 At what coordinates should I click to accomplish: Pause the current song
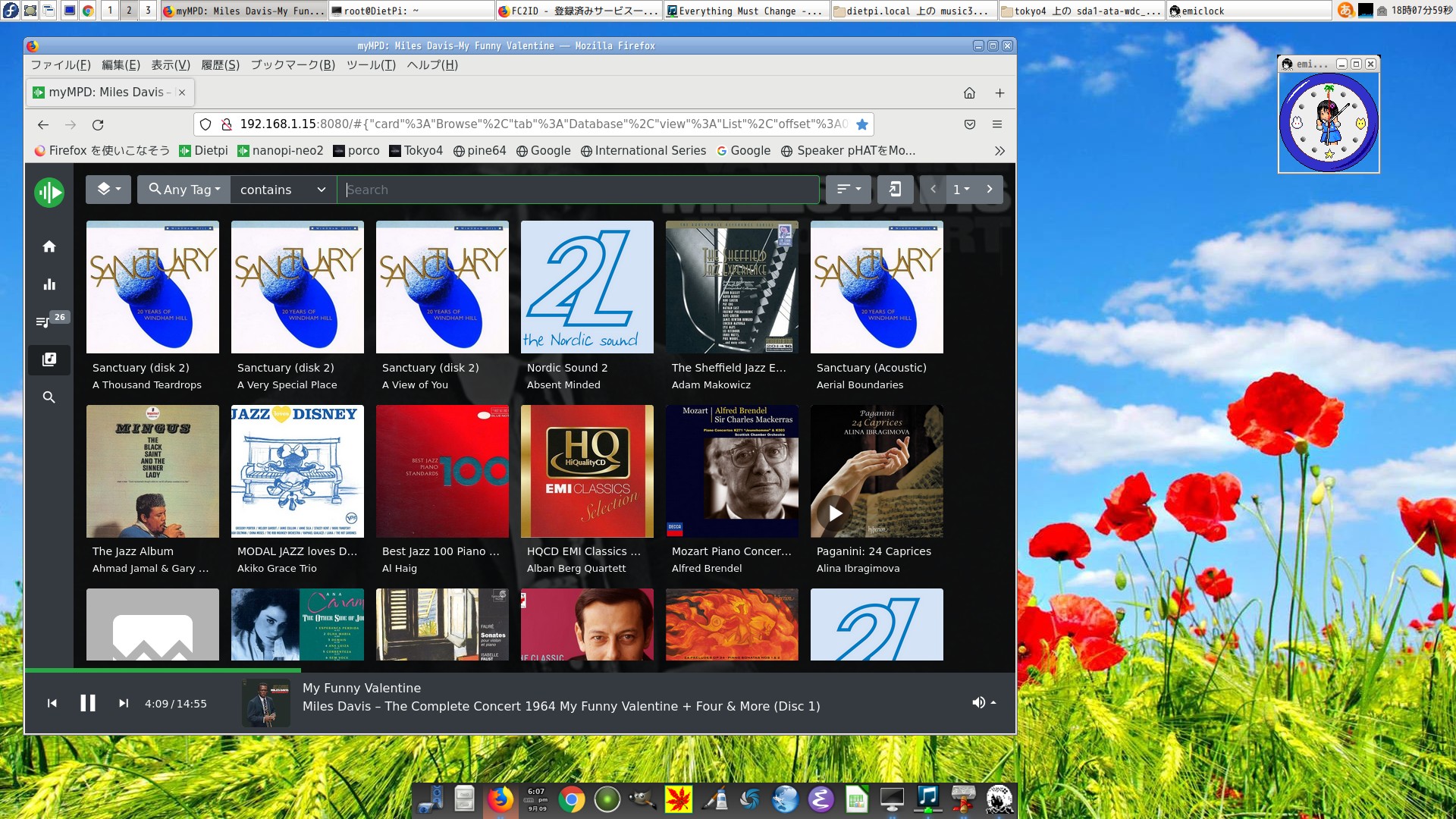coord(88,704)
